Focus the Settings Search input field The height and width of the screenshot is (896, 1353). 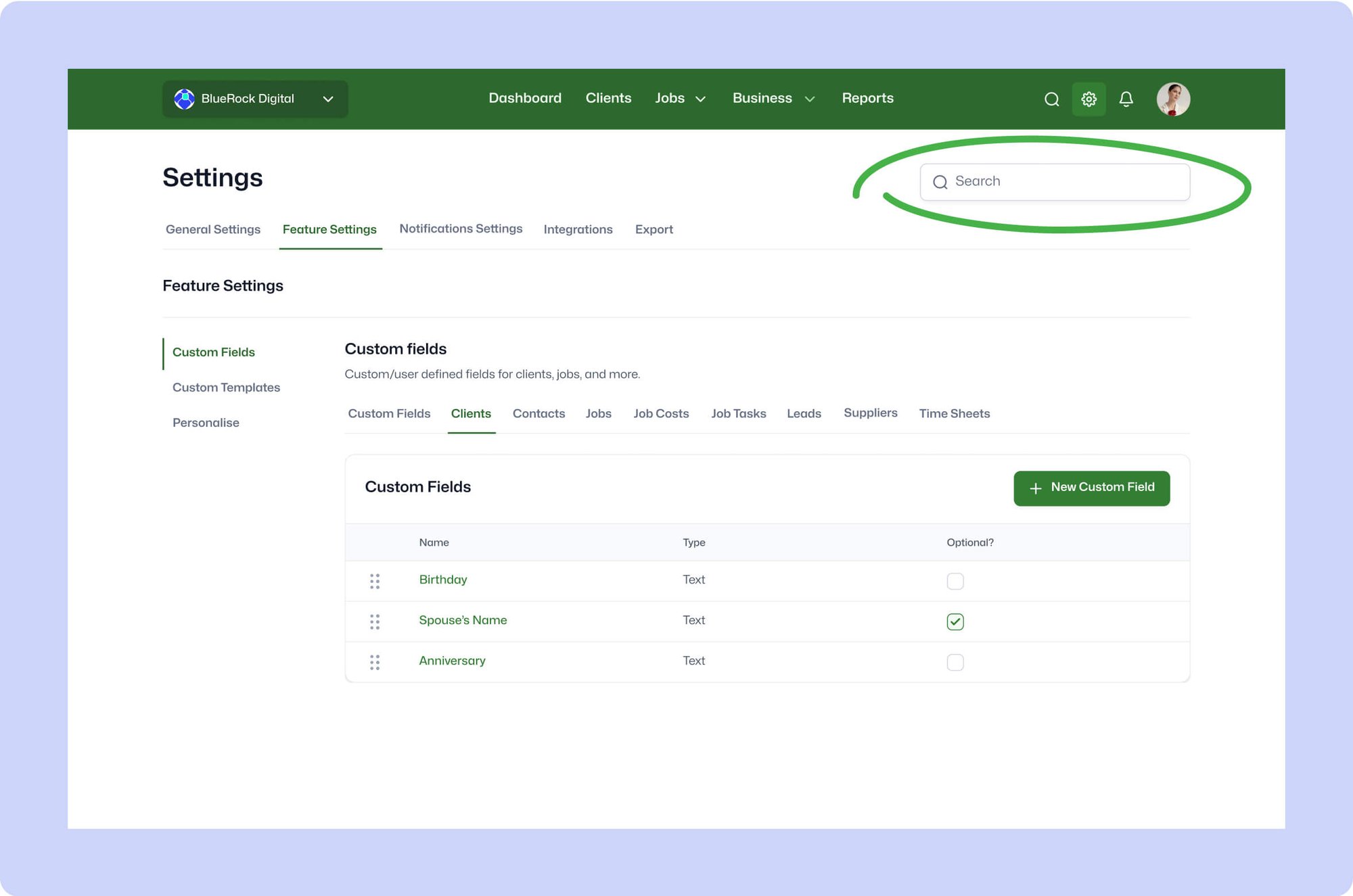1055,182
